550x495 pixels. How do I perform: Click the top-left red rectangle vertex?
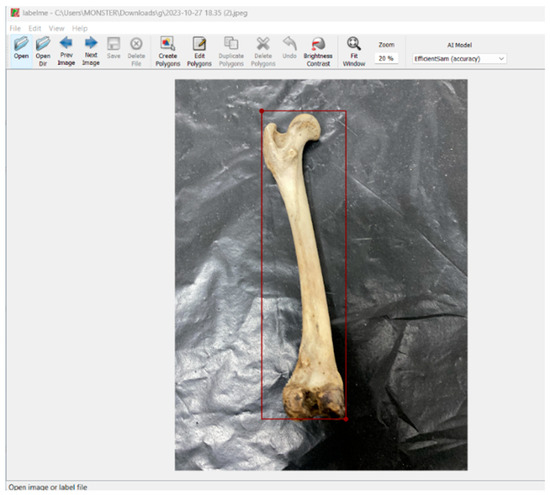tap(262, 111)
